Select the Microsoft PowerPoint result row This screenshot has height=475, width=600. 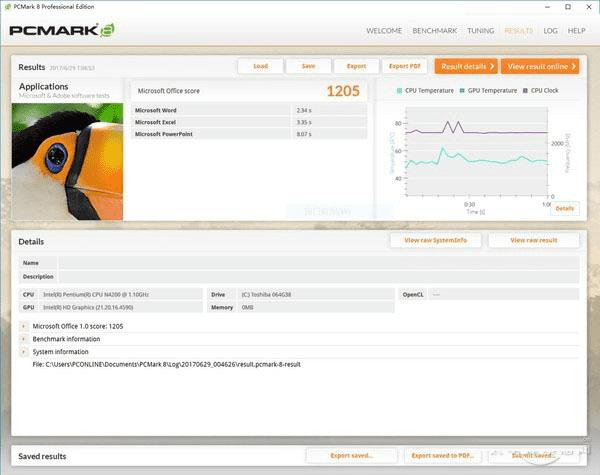click(x=249, y=134)
